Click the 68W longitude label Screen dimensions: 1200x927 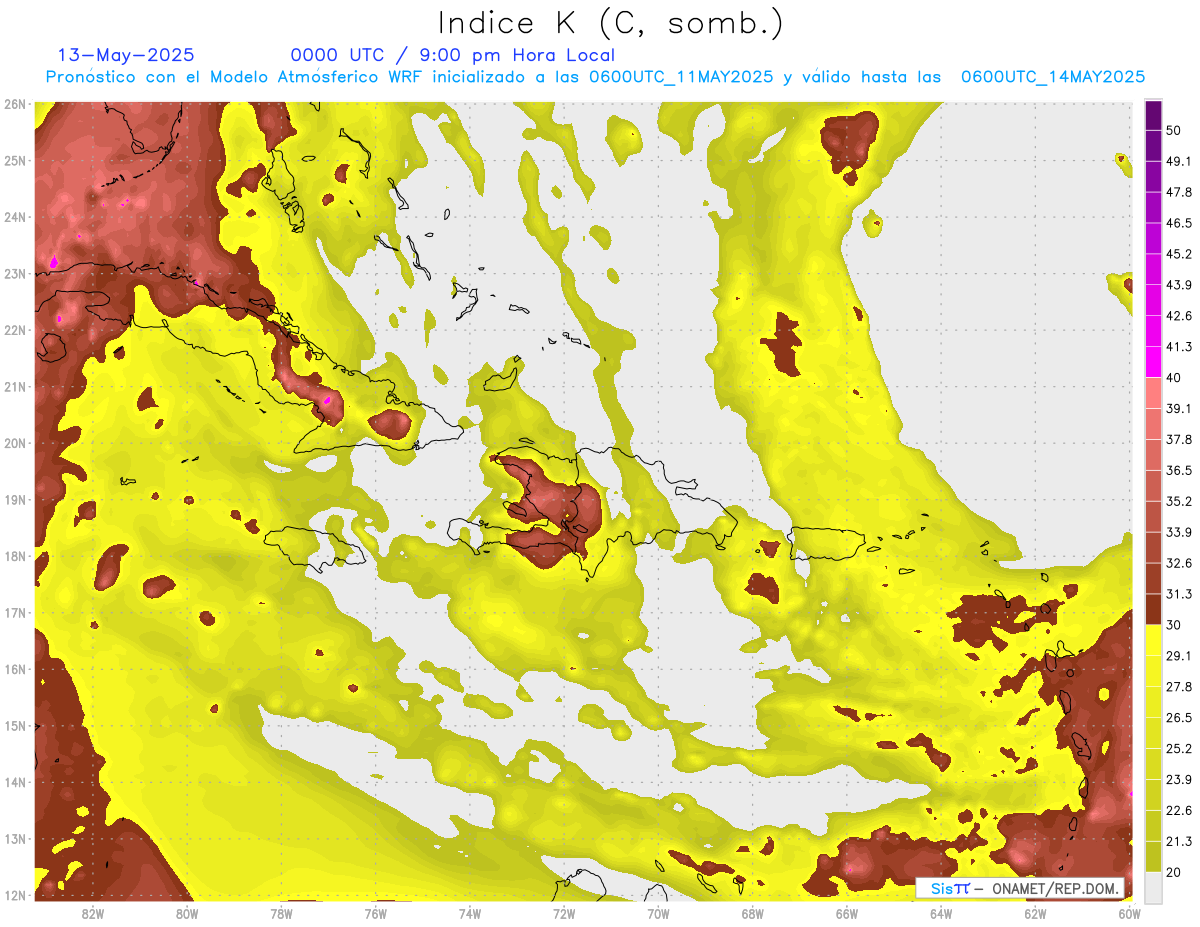752,913
